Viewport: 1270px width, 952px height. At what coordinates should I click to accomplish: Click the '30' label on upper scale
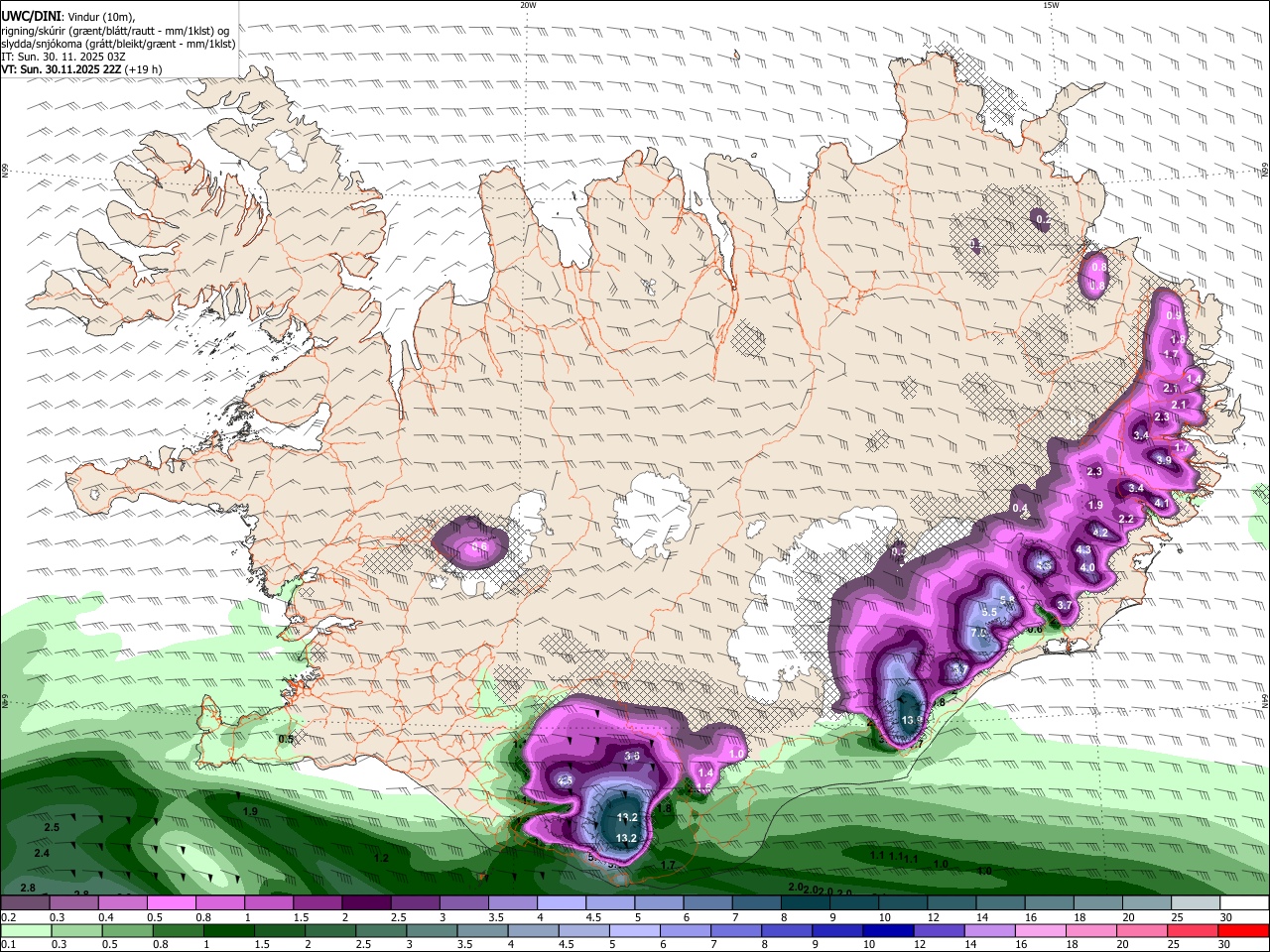point(1226,917)
